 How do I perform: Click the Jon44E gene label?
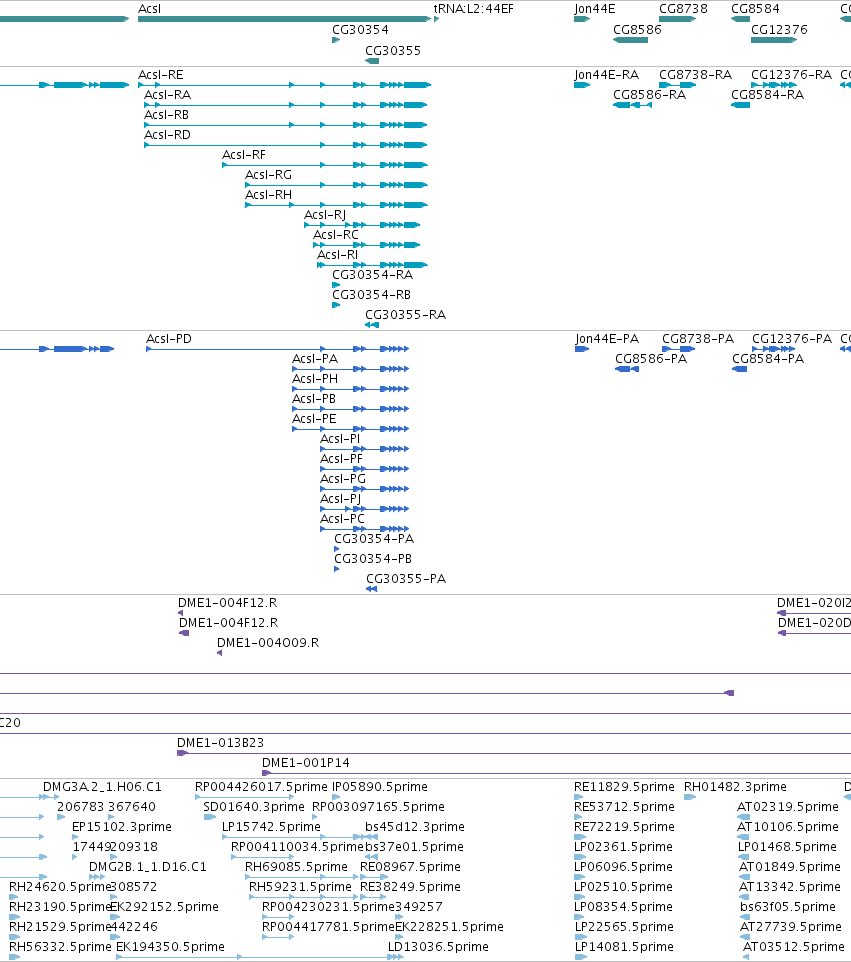click(595, 9)
